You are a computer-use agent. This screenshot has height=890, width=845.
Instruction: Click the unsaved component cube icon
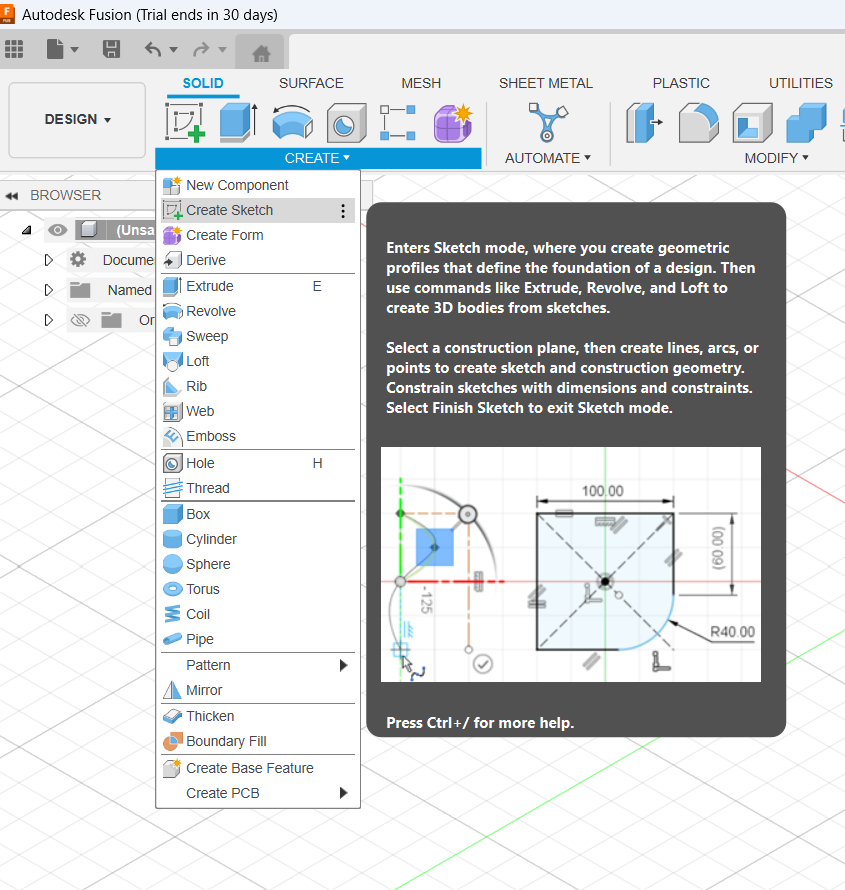tap(89, 229)
